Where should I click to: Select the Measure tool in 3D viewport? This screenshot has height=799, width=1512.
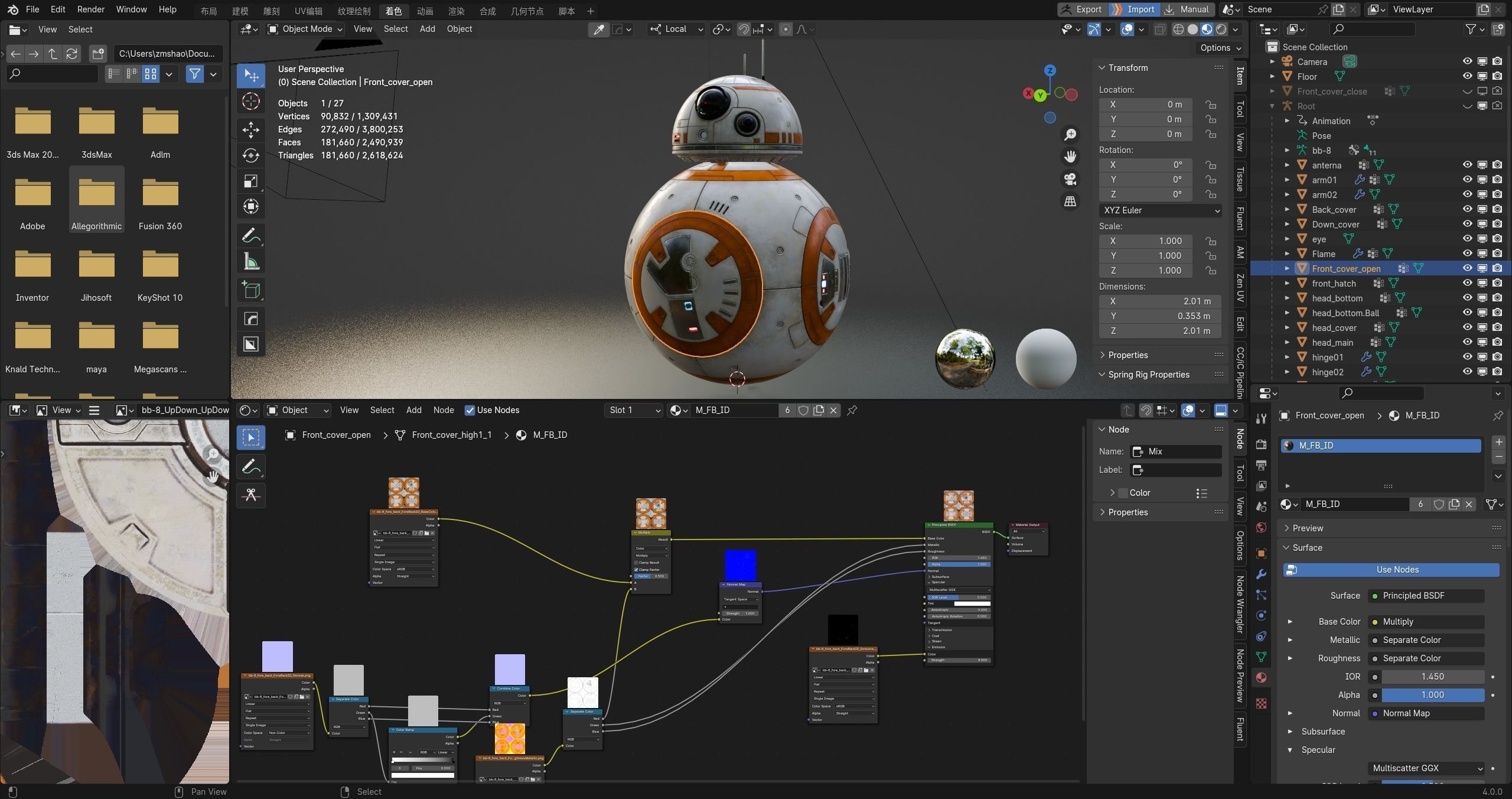tap(251, 261)
